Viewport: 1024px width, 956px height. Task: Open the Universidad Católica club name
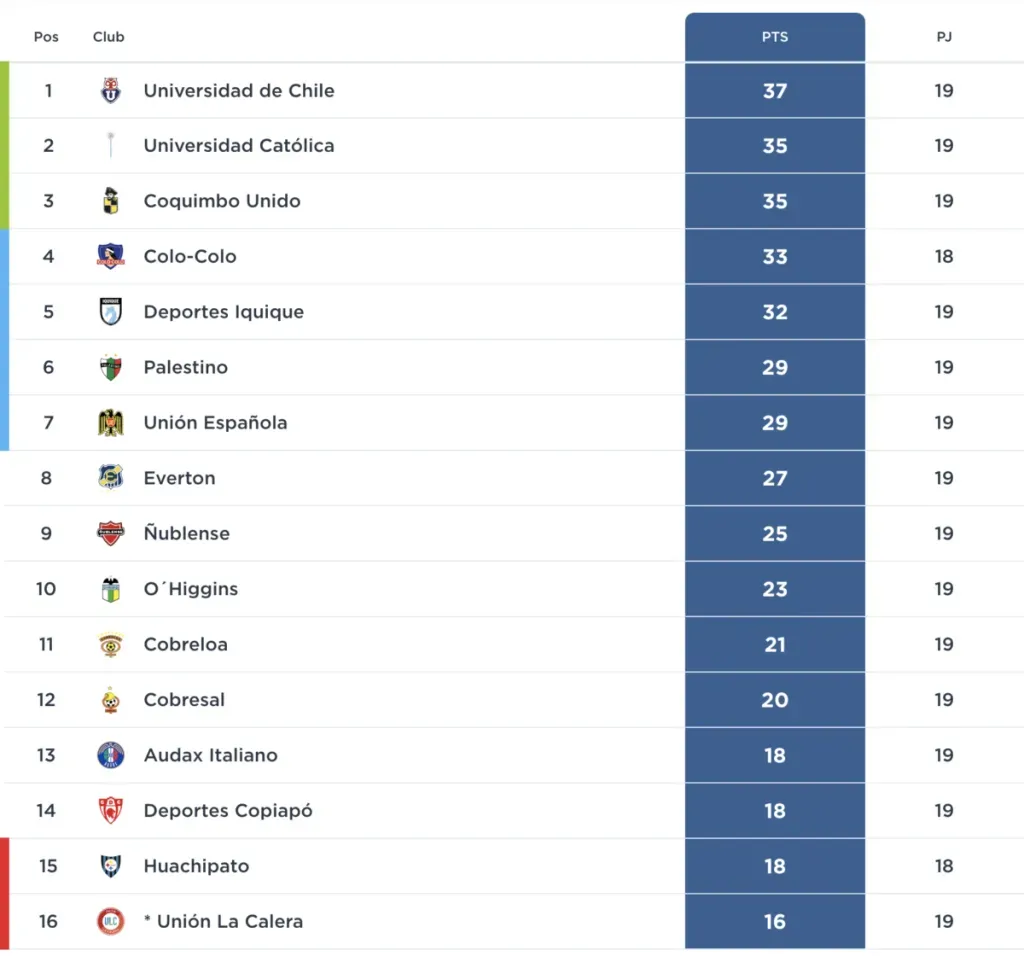coord(238,145)
